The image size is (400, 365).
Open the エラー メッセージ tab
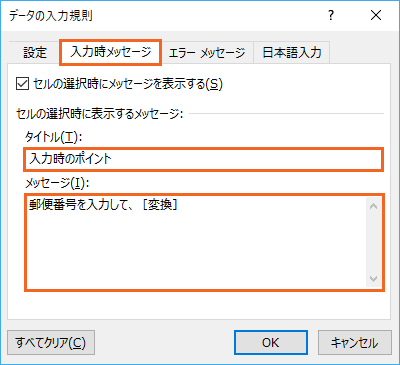click(207, 53)
